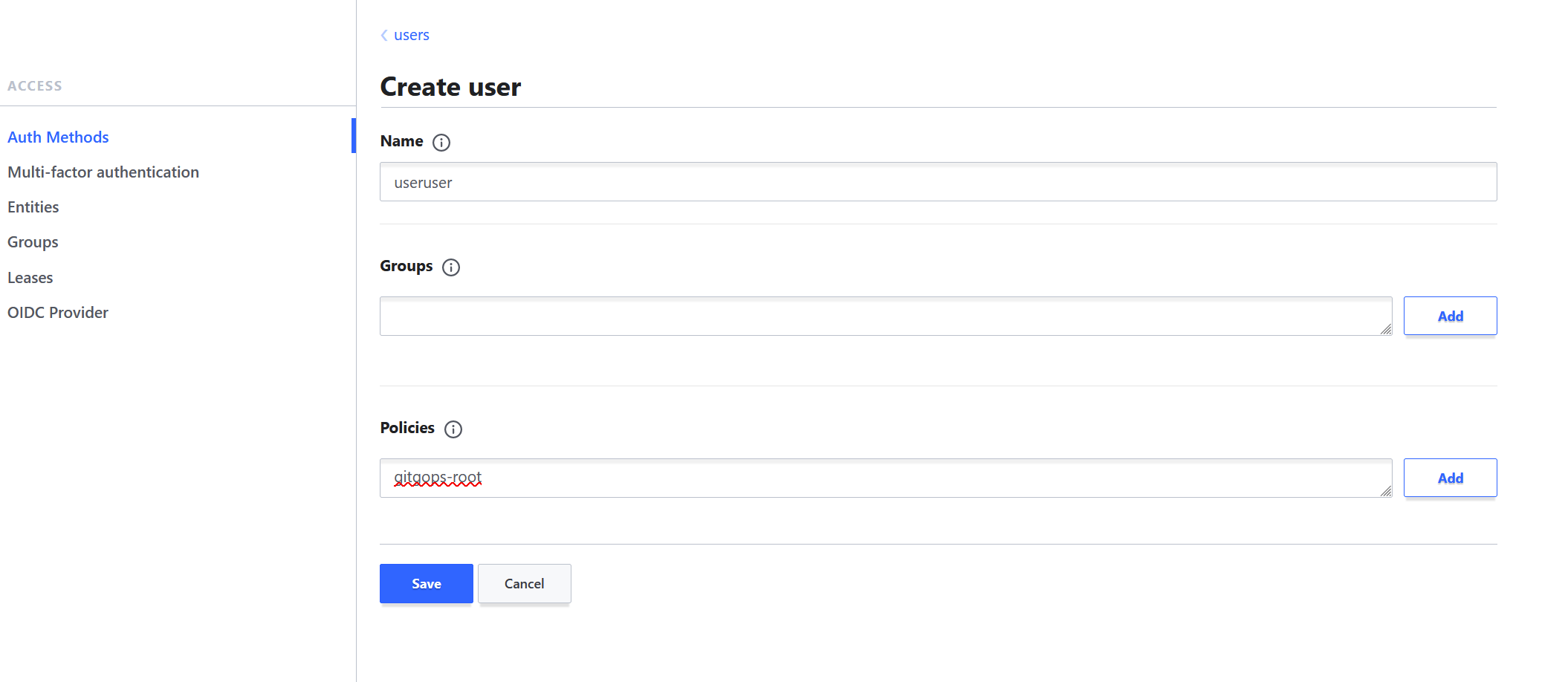
Task: Cancel user creation
Action: coord(524,584)
